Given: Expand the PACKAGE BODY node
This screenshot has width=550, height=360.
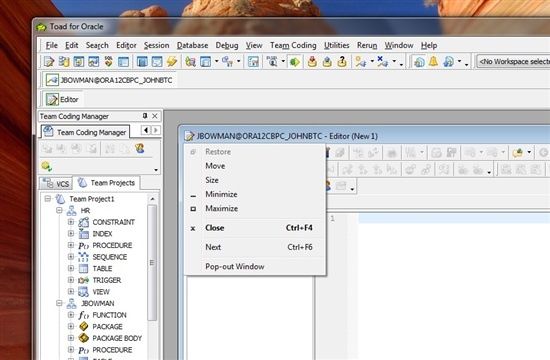Looking at the screenshot, I should 71,338.
